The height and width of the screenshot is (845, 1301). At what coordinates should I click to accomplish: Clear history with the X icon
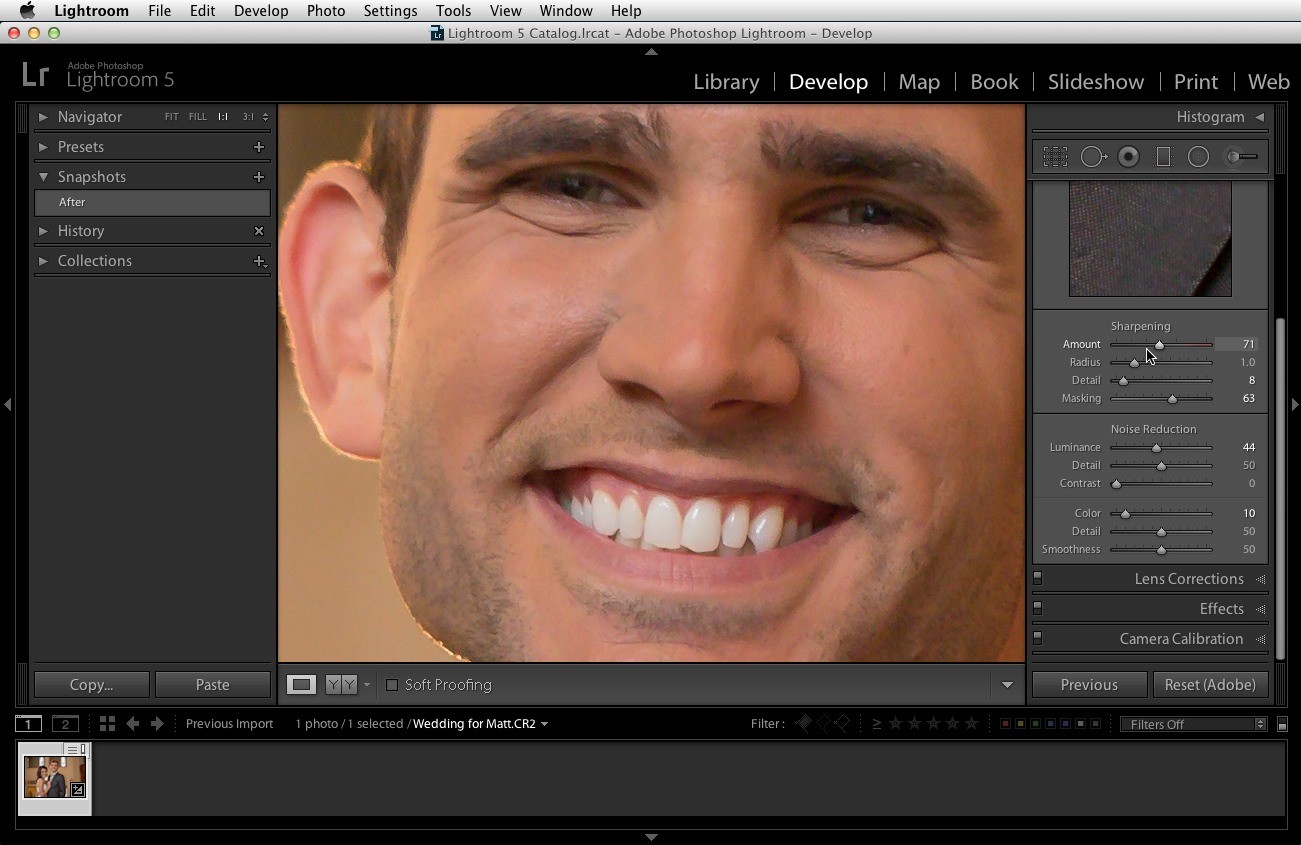pyautogui.click(x=259, y=231)
